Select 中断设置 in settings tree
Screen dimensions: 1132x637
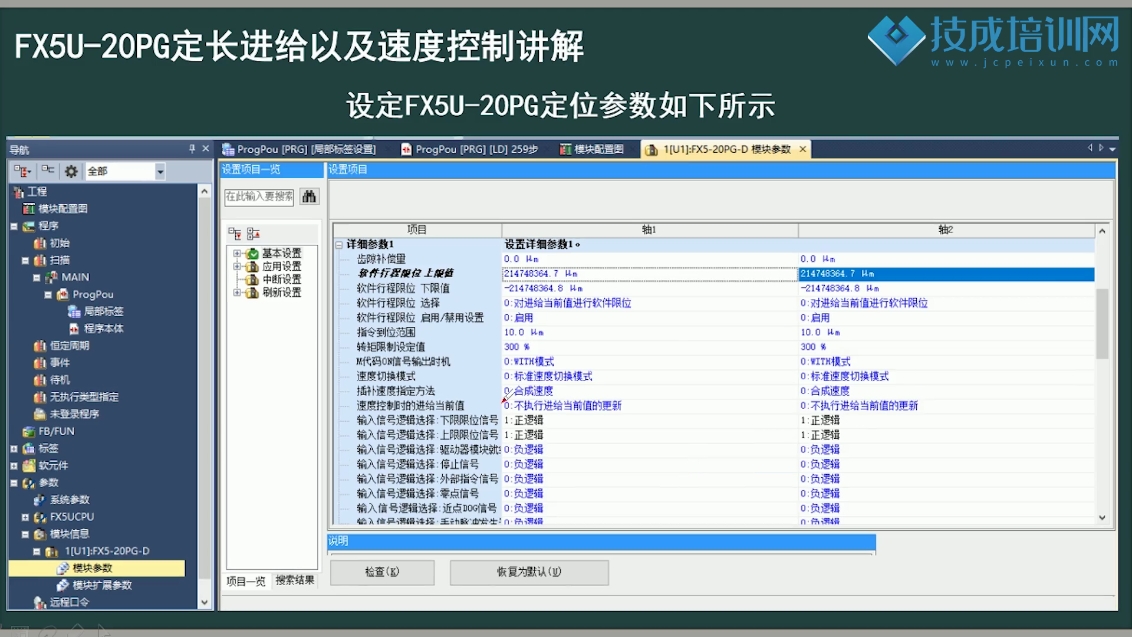pyautogui.click(x=282, y=280)
